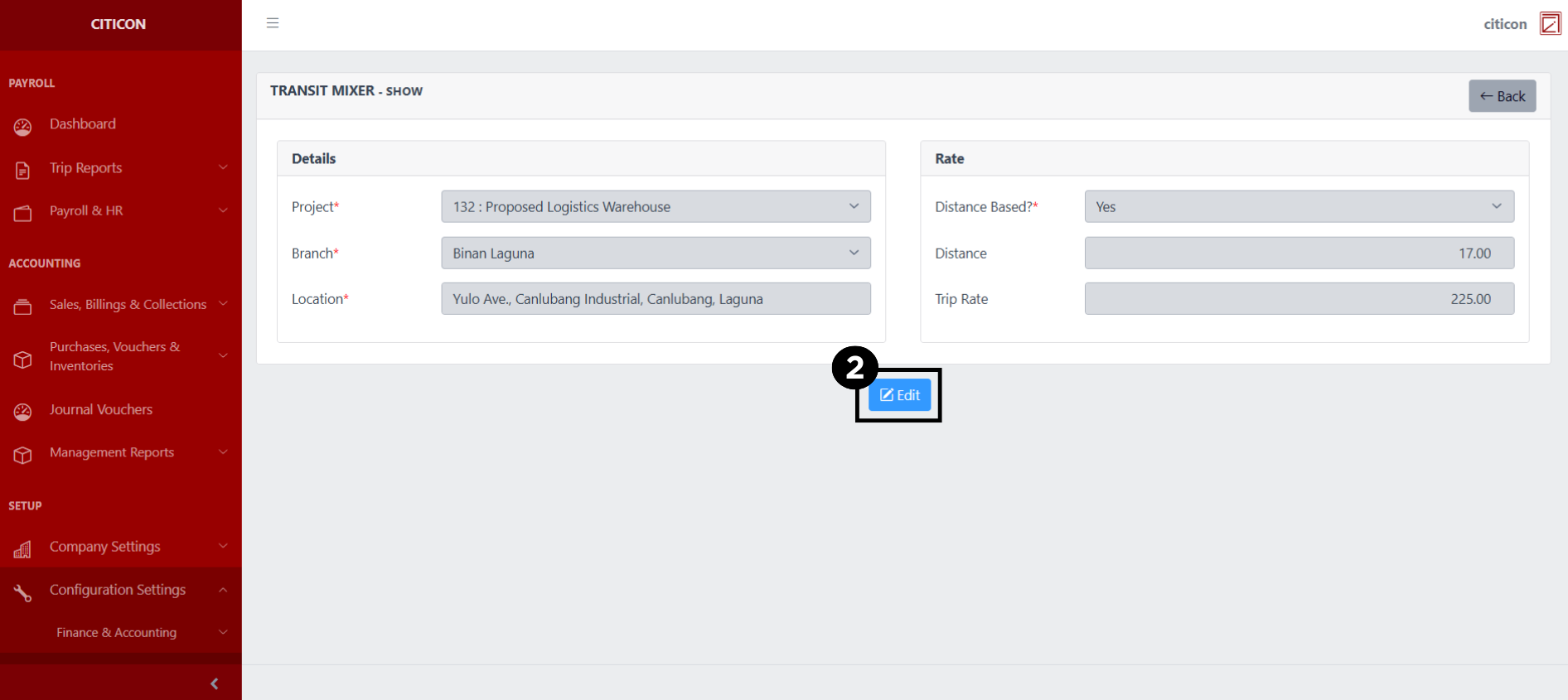Image resolution: width=1568 pixels, height=700 pixels.
Task: Click the citicon user profile icon
Action: (1549, 24)
